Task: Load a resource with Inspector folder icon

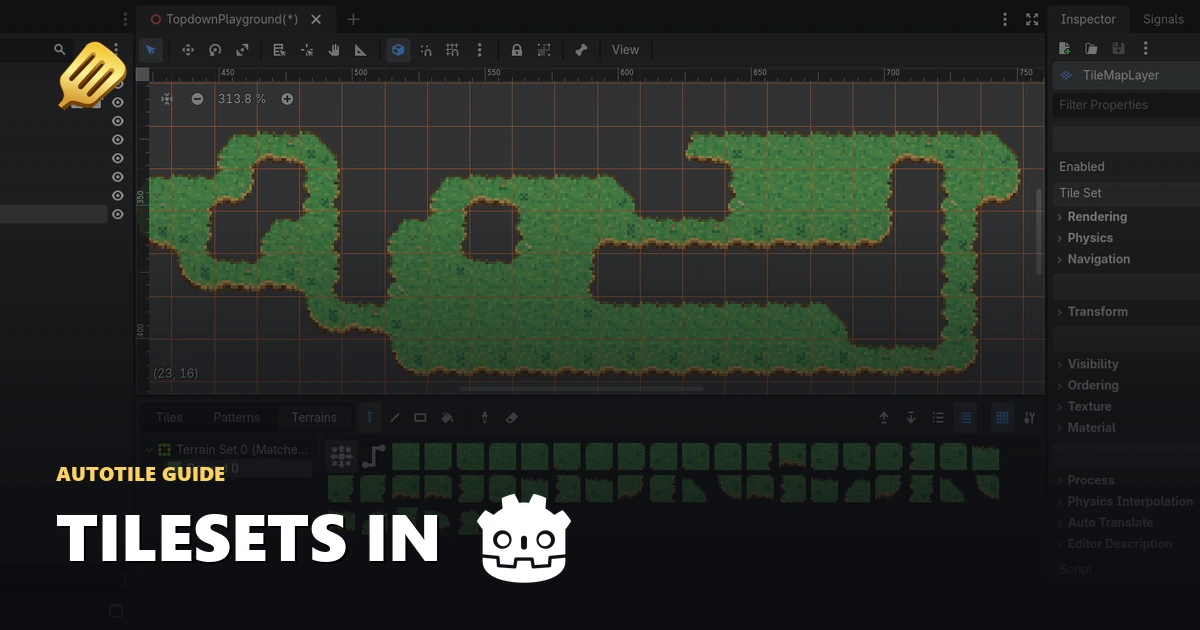Action: pyautogui.click(x=1091, y=48)
